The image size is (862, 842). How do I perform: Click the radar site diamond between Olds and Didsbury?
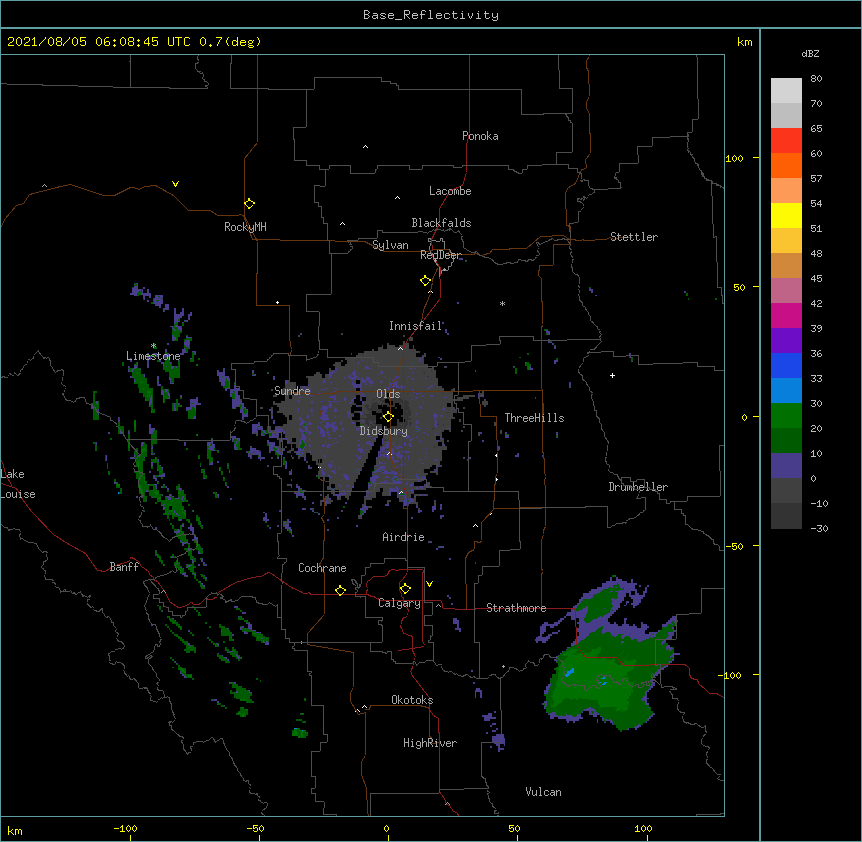coord(388,417)
